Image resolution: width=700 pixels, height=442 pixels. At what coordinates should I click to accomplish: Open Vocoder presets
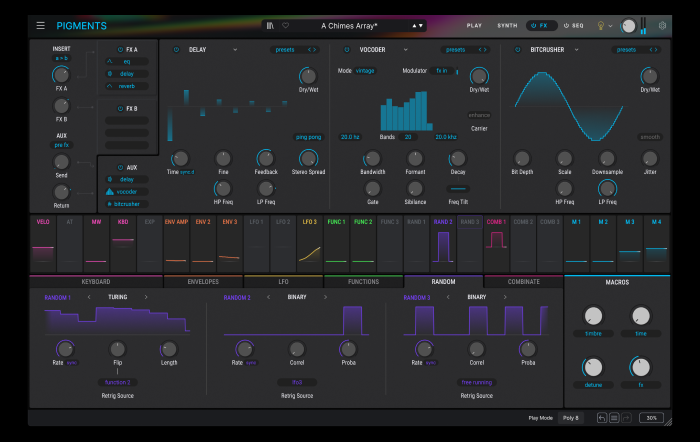(455, 50)
